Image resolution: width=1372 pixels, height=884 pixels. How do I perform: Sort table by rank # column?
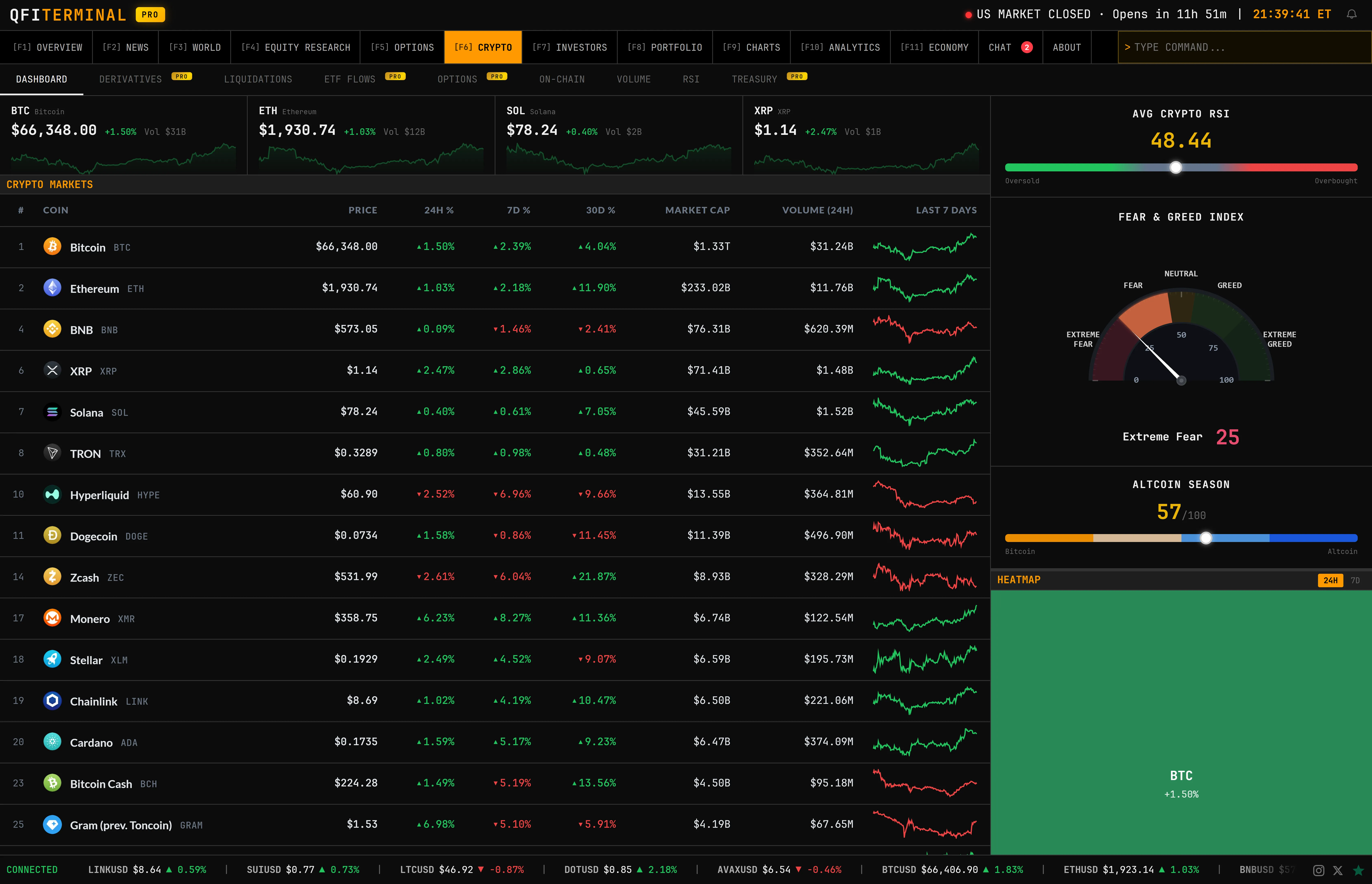pyautogui.click(x=21, y=210)
